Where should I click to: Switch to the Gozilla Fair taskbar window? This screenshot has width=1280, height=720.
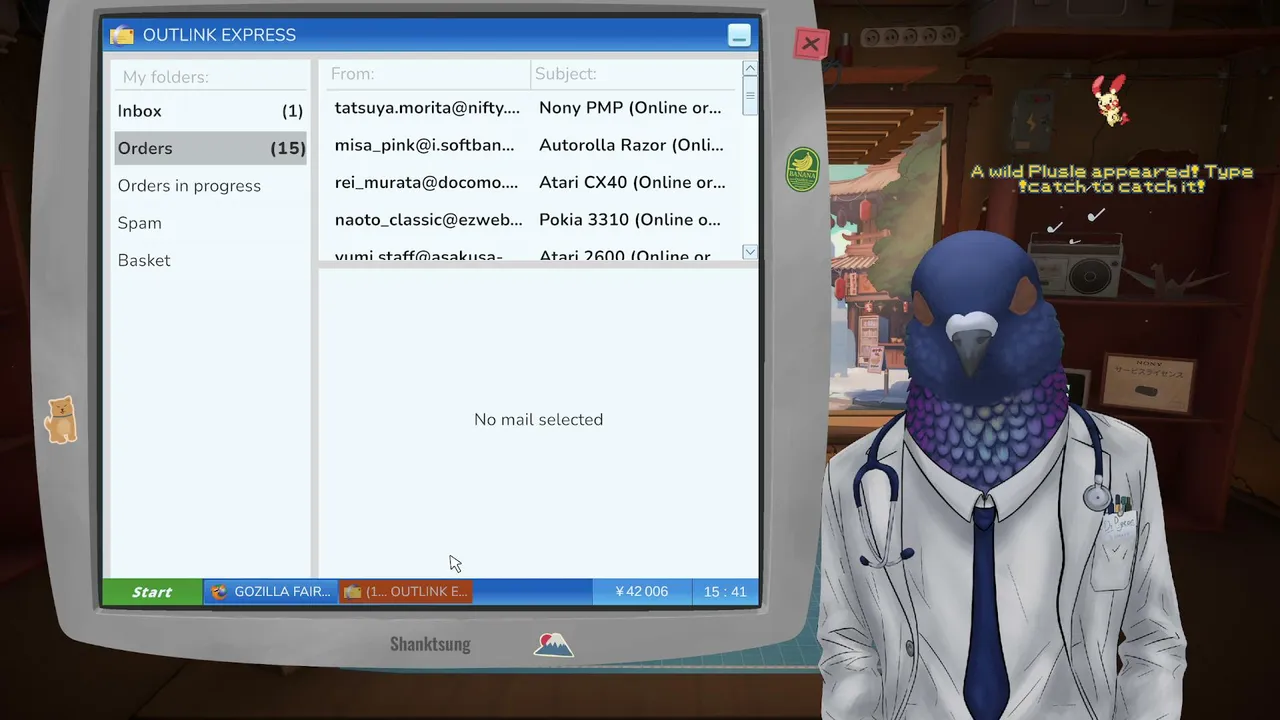tap(271, 592)
